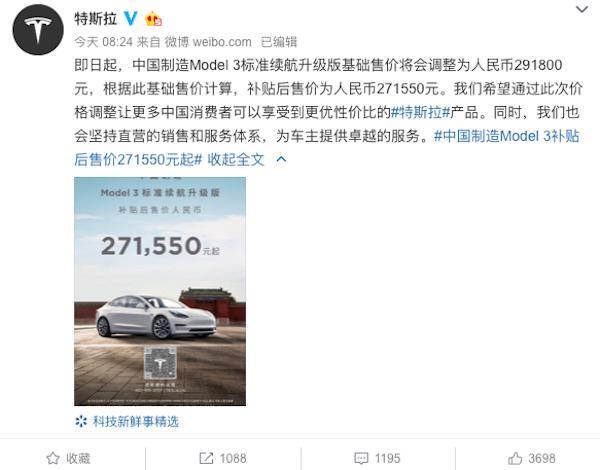The width and height of the screenshot is (600, 470).
Task: Expand the post options chevron menu
Action: pos(582,9)
